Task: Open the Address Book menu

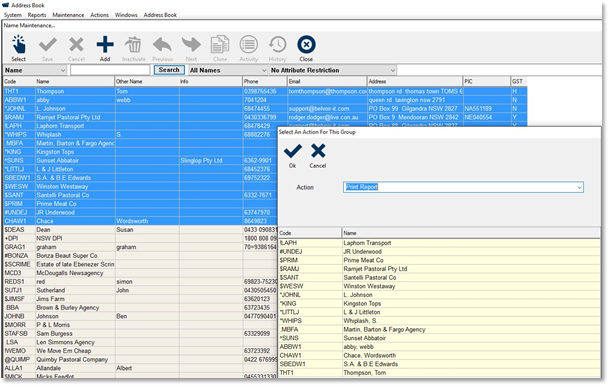Action: coord(160,15)
